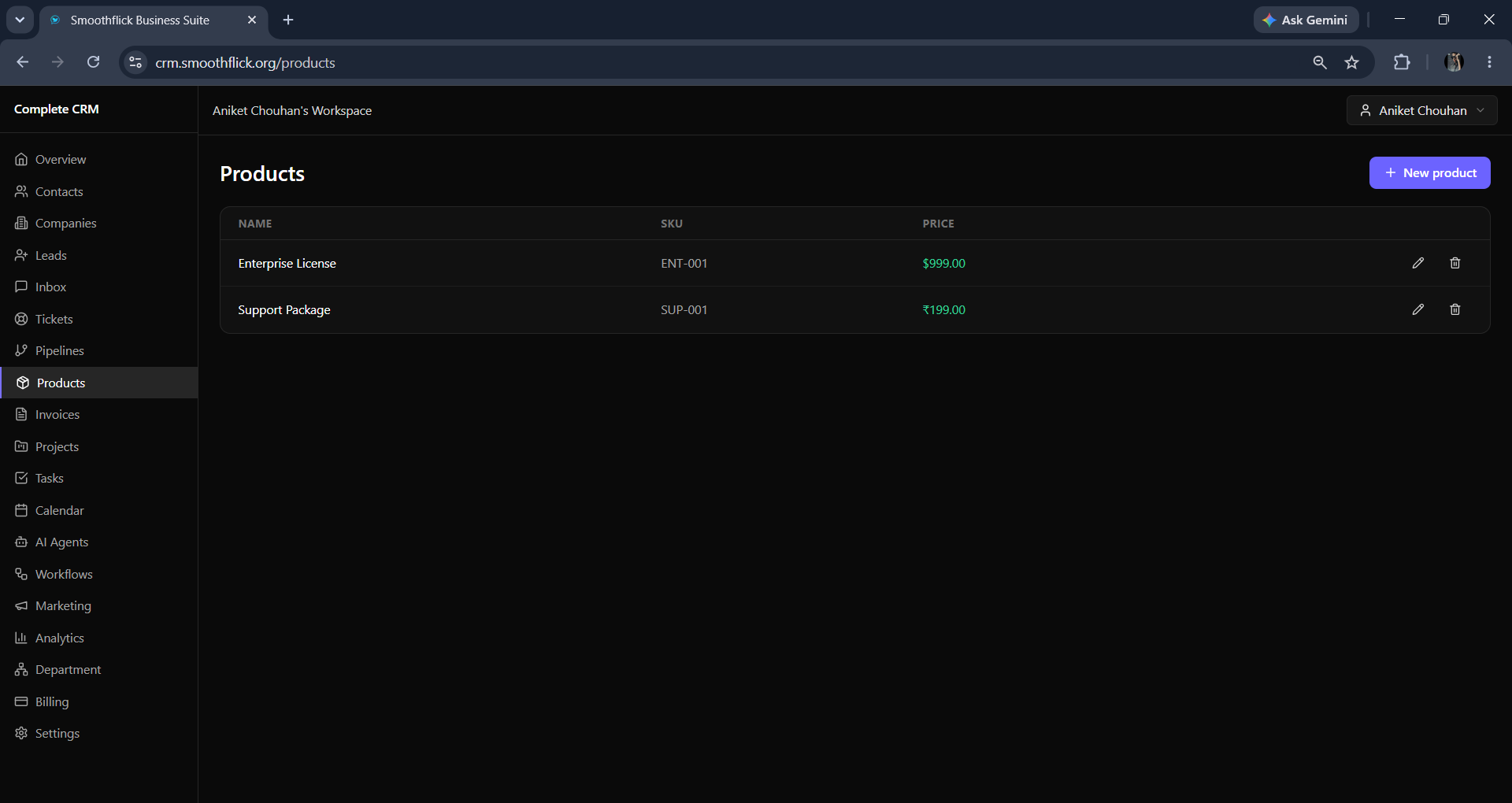This screenshot has width=1512, height=803.
Task: Click the Invoices document icon
Action: point(21,414)
